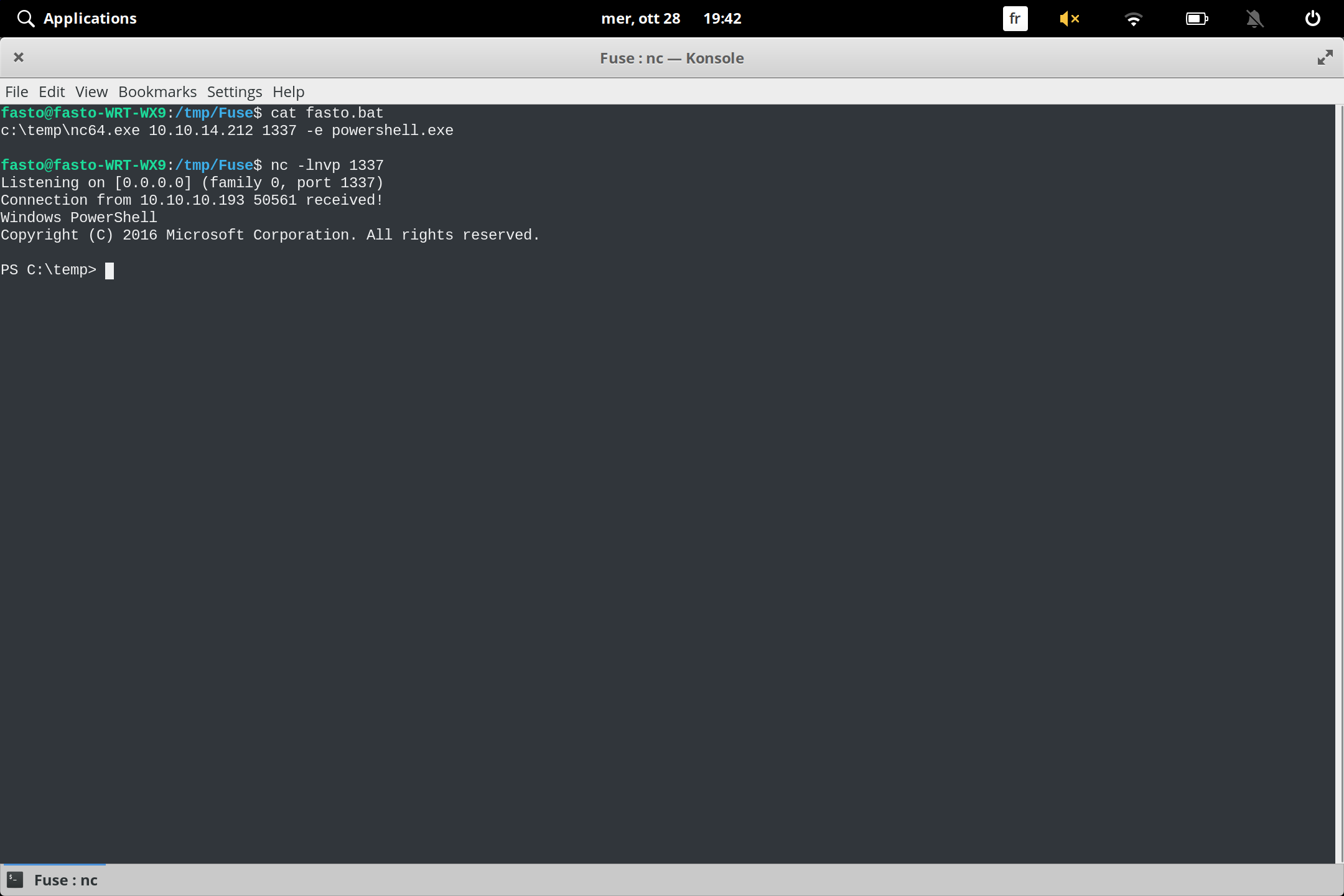
Task: Open the Help menu
Action: coord(287,91)
